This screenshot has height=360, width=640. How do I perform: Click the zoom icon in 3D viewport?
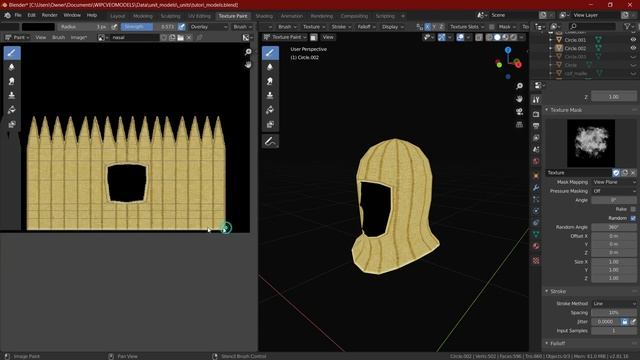[x=519, y=86]
